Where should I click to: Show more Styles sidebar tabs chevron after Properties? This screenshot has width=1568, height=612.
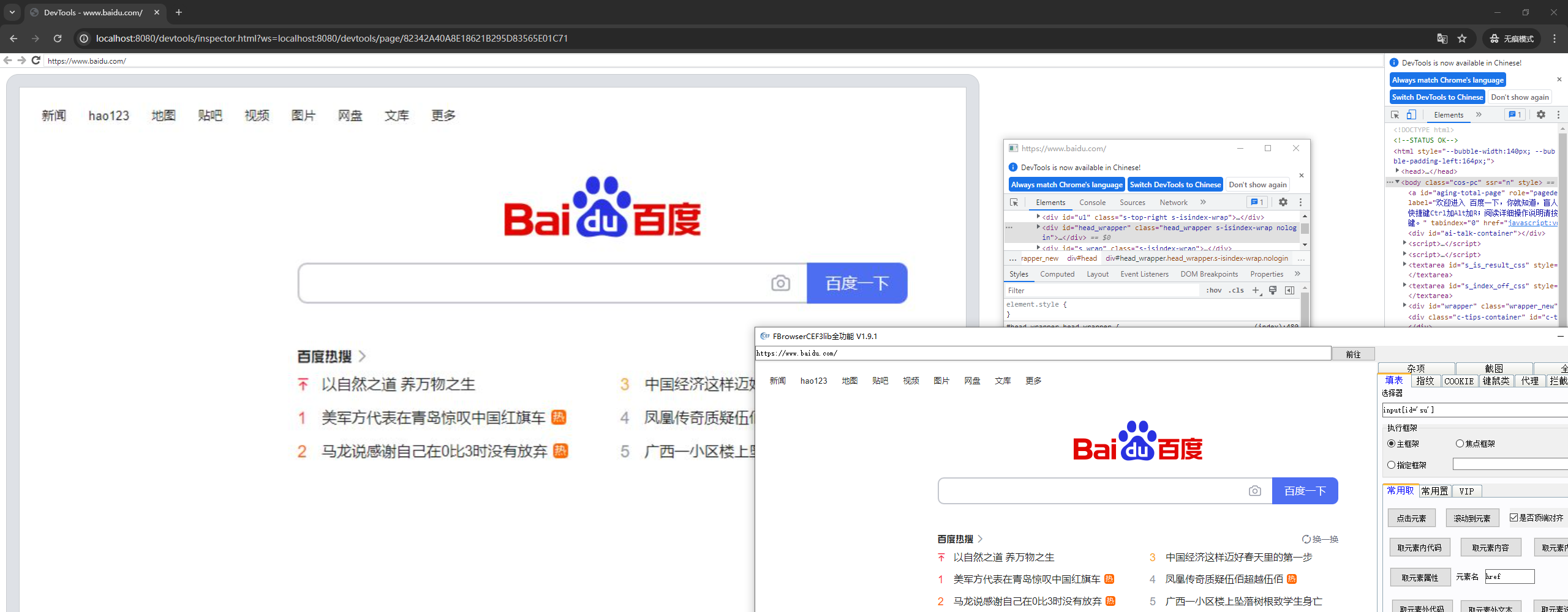coord(1297,274)
